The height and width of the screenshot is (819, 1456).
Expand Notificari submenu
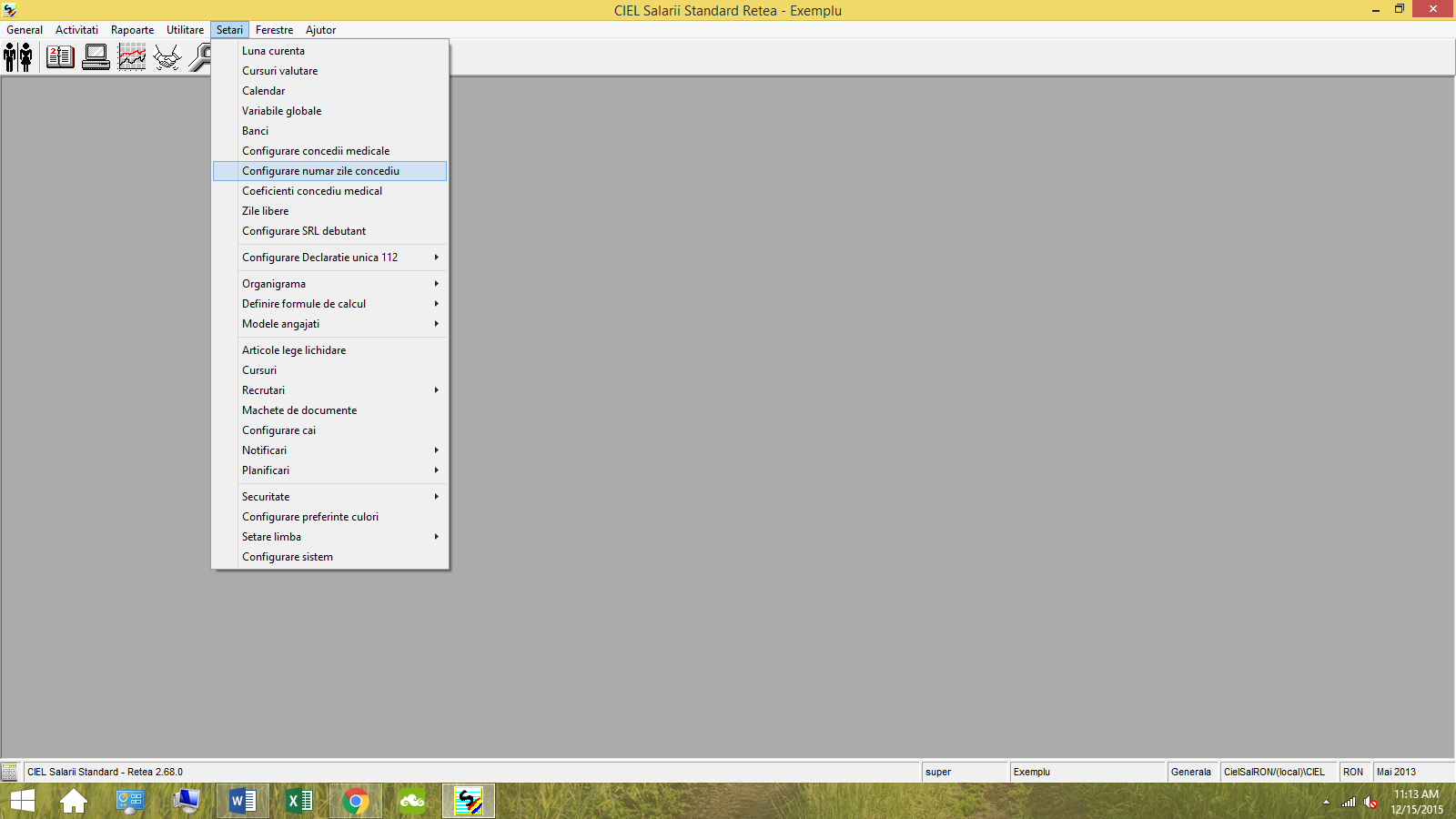click(329, 450)
